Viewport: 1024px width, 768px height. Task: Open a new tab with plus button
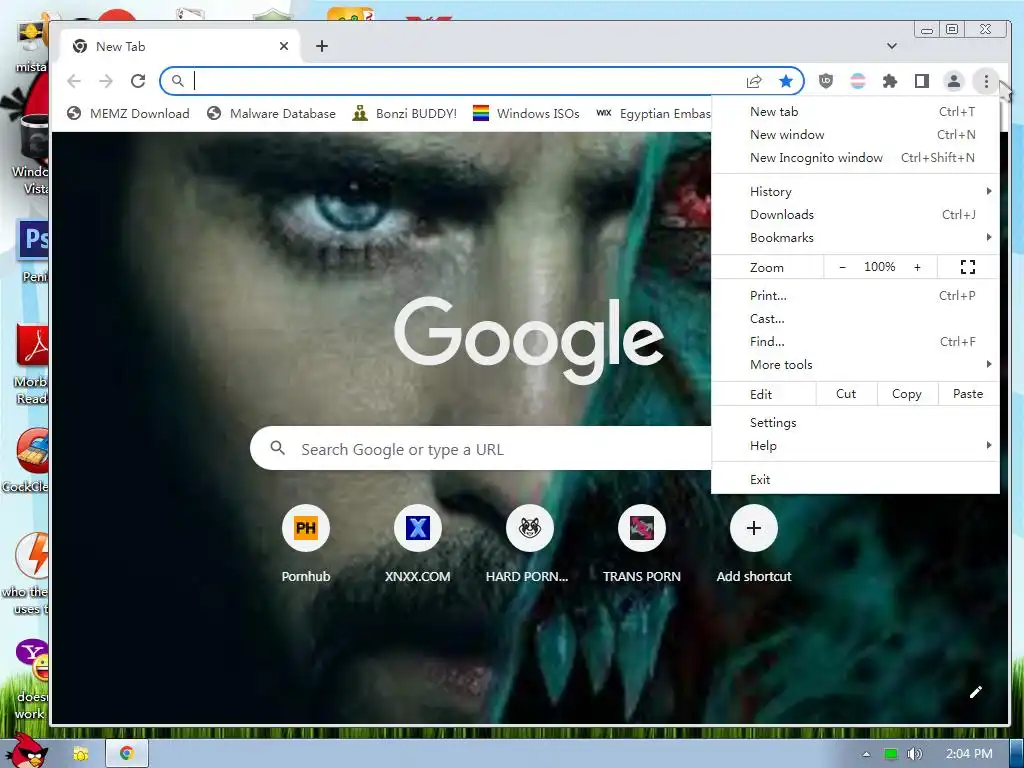(x=321, y=46)
